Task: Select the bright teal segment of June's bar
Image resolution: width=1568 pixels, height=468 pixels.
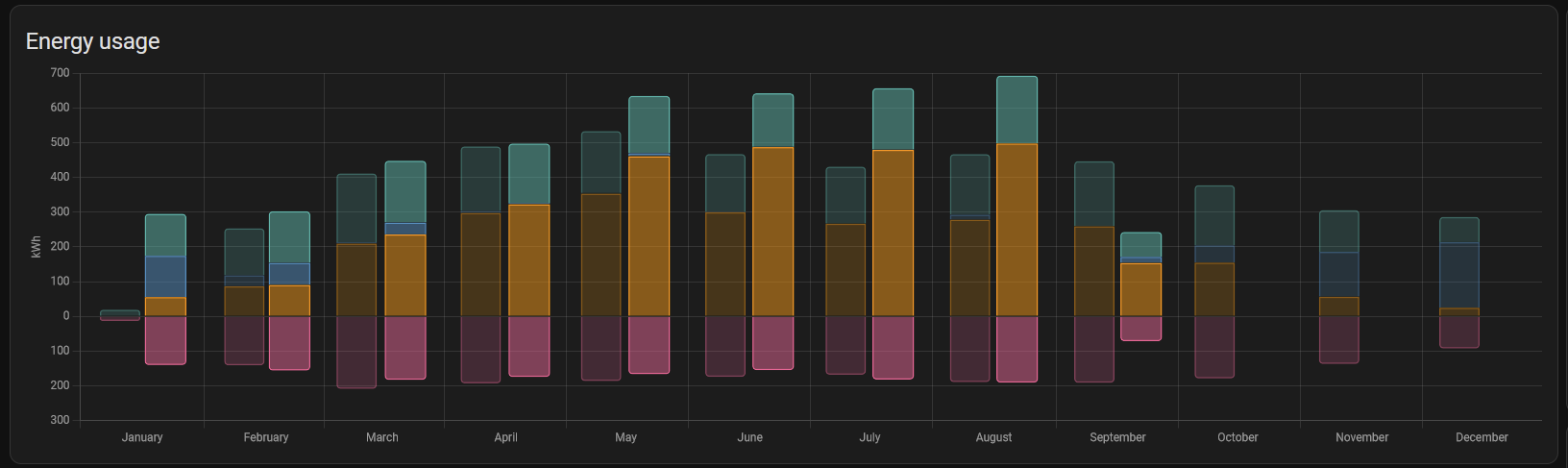Action: [772, 120]
